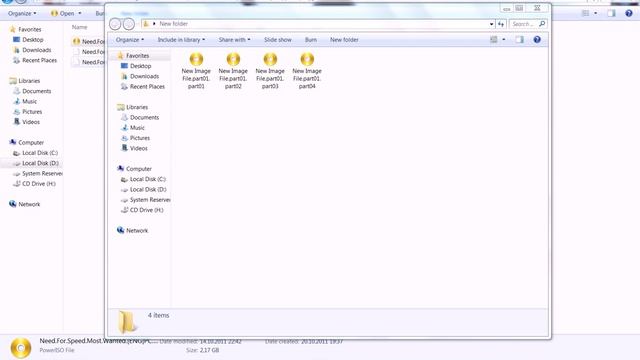Open Music in background window sidebar

click(x=25, y=101)
